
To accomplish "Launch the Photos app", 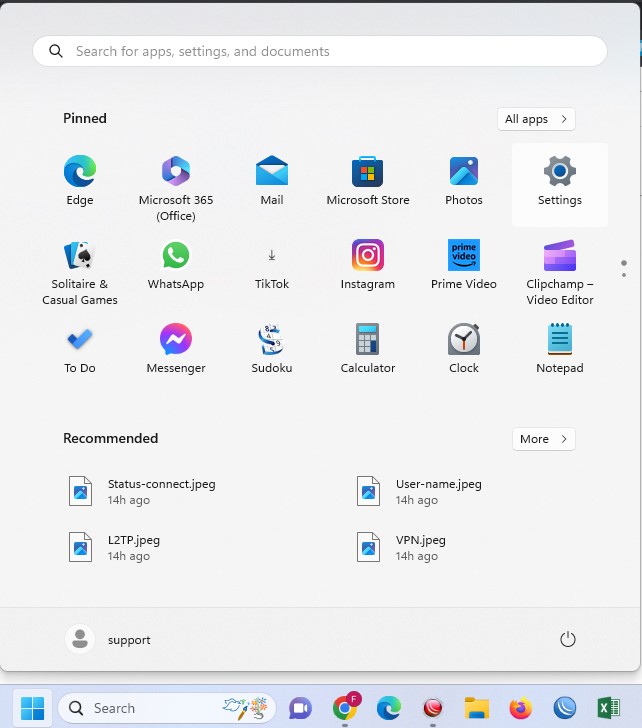I will click(x=464, y=182).
